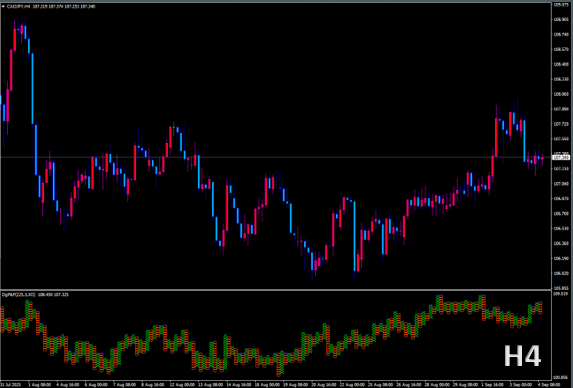The height and width of the screenshot is (388, 573).
Task: Click the large H4 timeframe watermark
Action: point(522,356)
